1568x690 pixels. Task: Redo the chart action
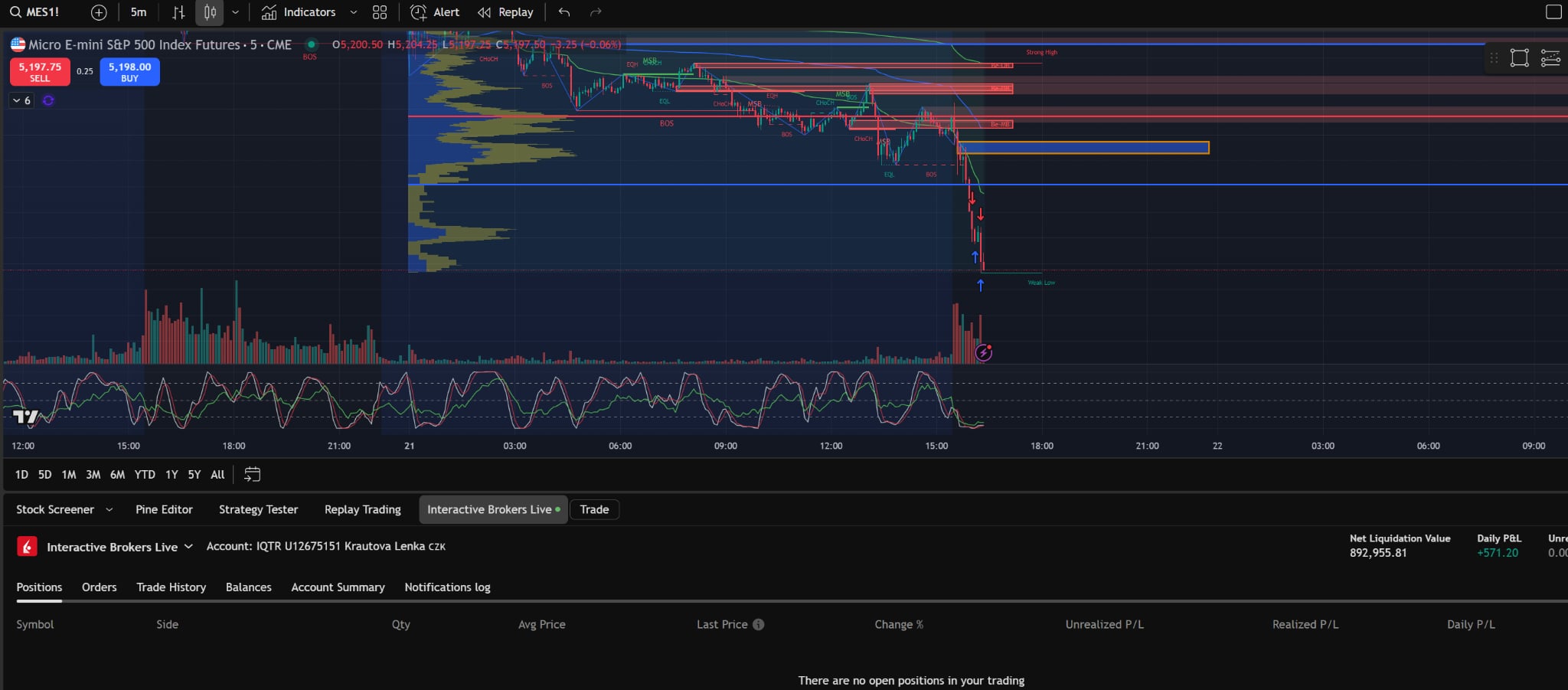596,12
